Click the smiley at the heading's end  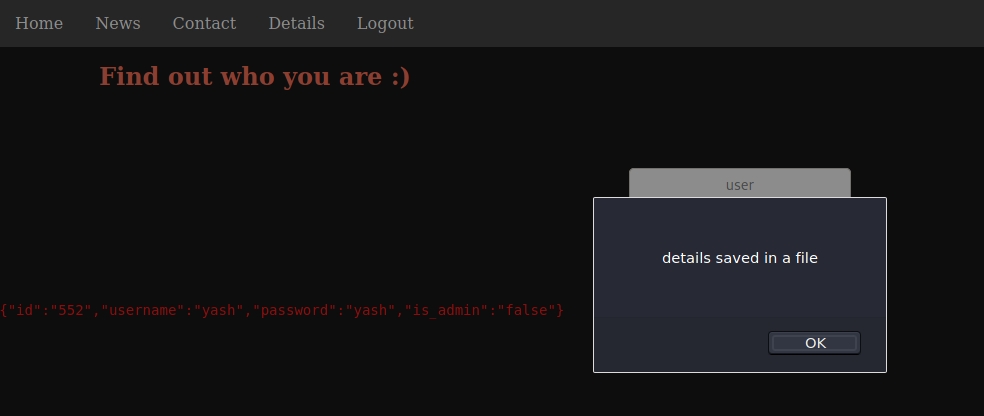400,77
